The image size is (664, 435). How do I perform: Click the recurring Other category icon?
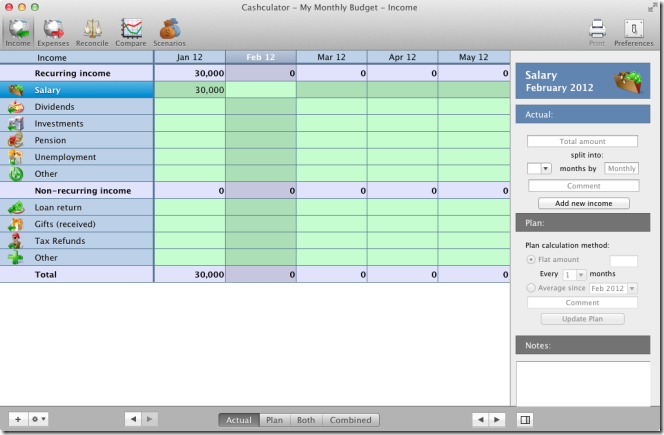[16, 174]
